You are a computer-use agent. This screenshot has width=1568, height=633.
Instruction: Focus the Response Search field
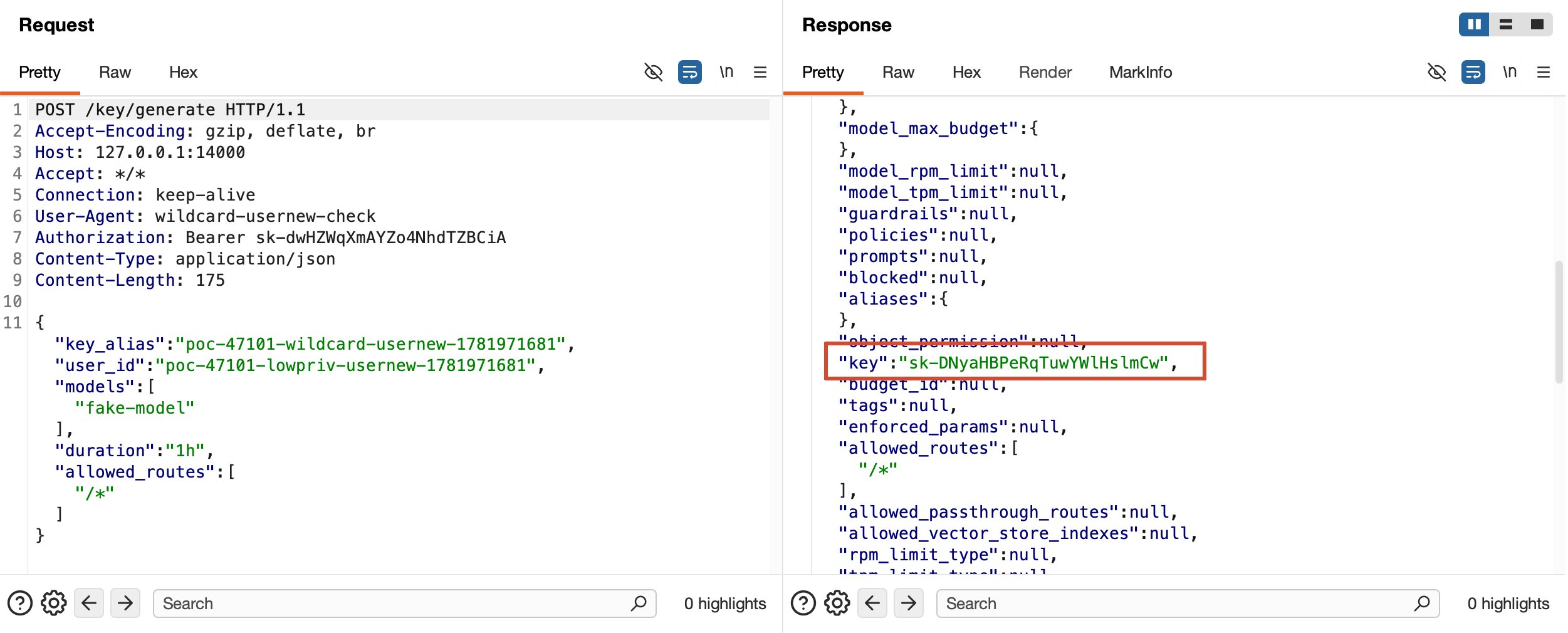(x=1188, y=604)
